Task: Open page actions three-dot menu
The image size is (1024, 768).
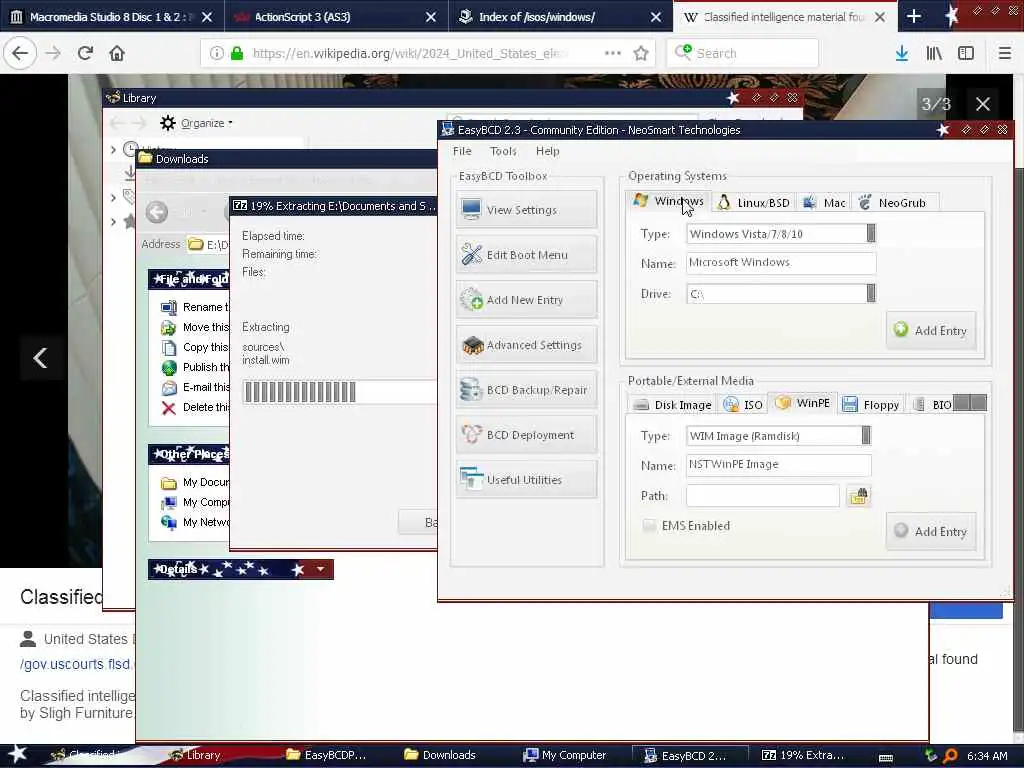Action: point(613,53)
